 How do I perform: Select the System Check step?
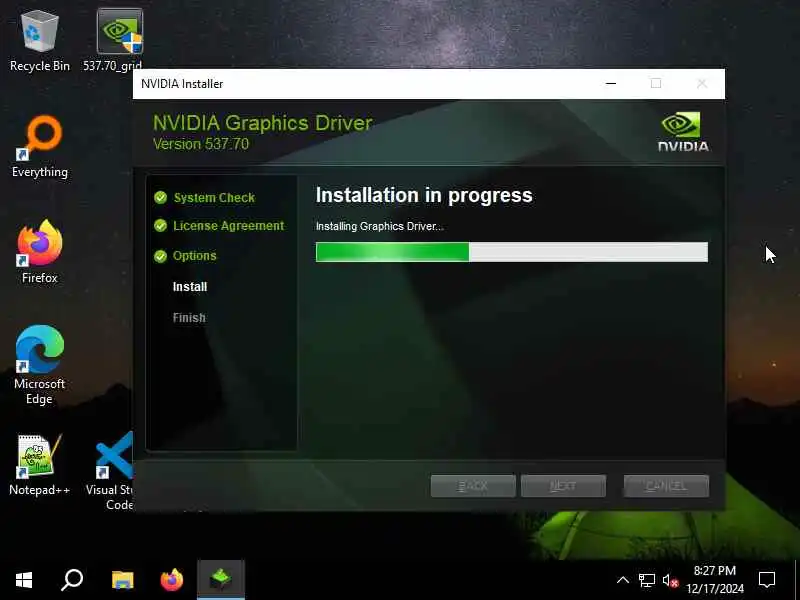(x=214, y=197)
